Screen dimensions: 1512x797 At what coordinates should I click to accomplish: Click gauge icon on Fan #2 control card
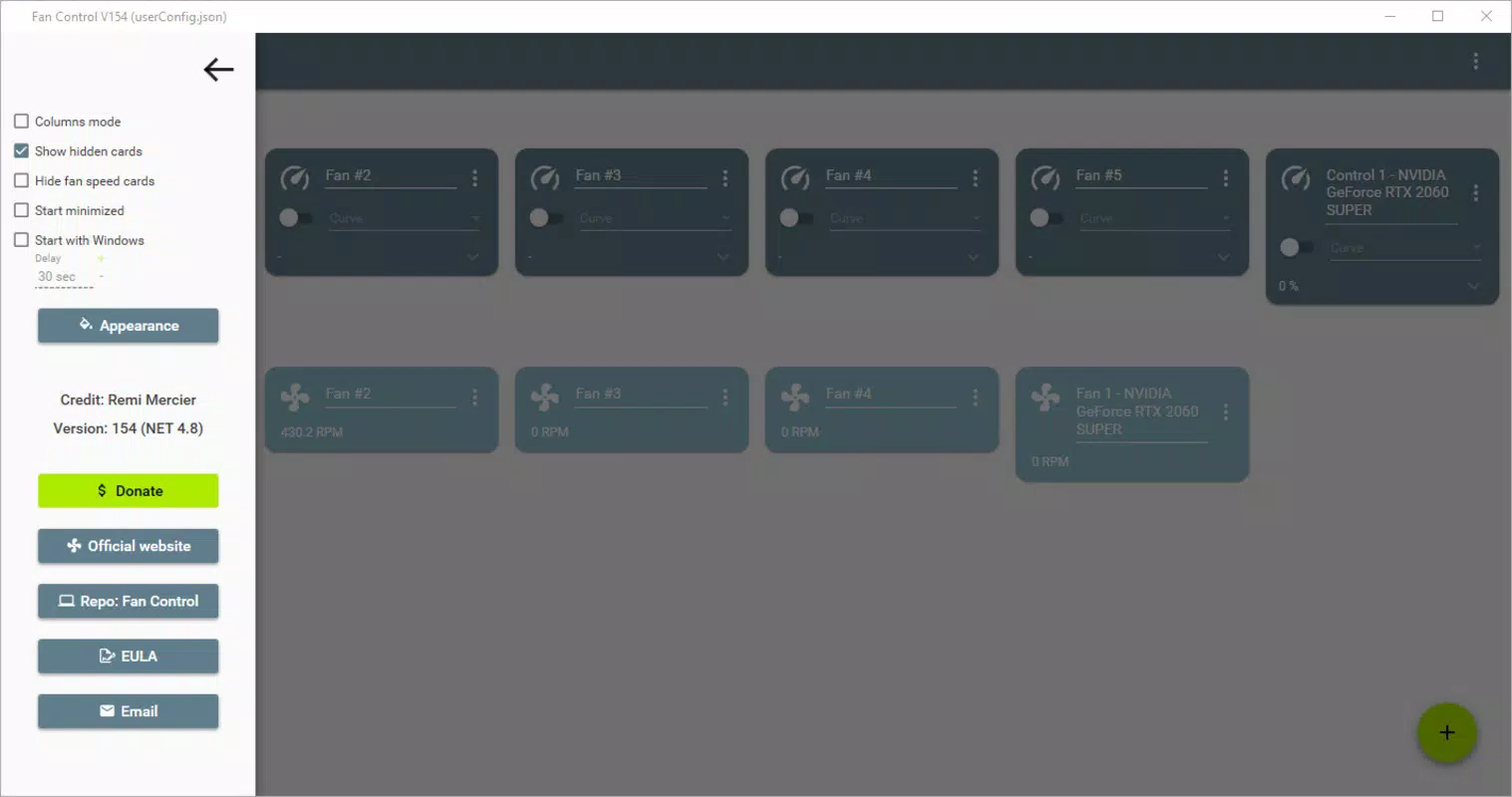pos(295,177)
